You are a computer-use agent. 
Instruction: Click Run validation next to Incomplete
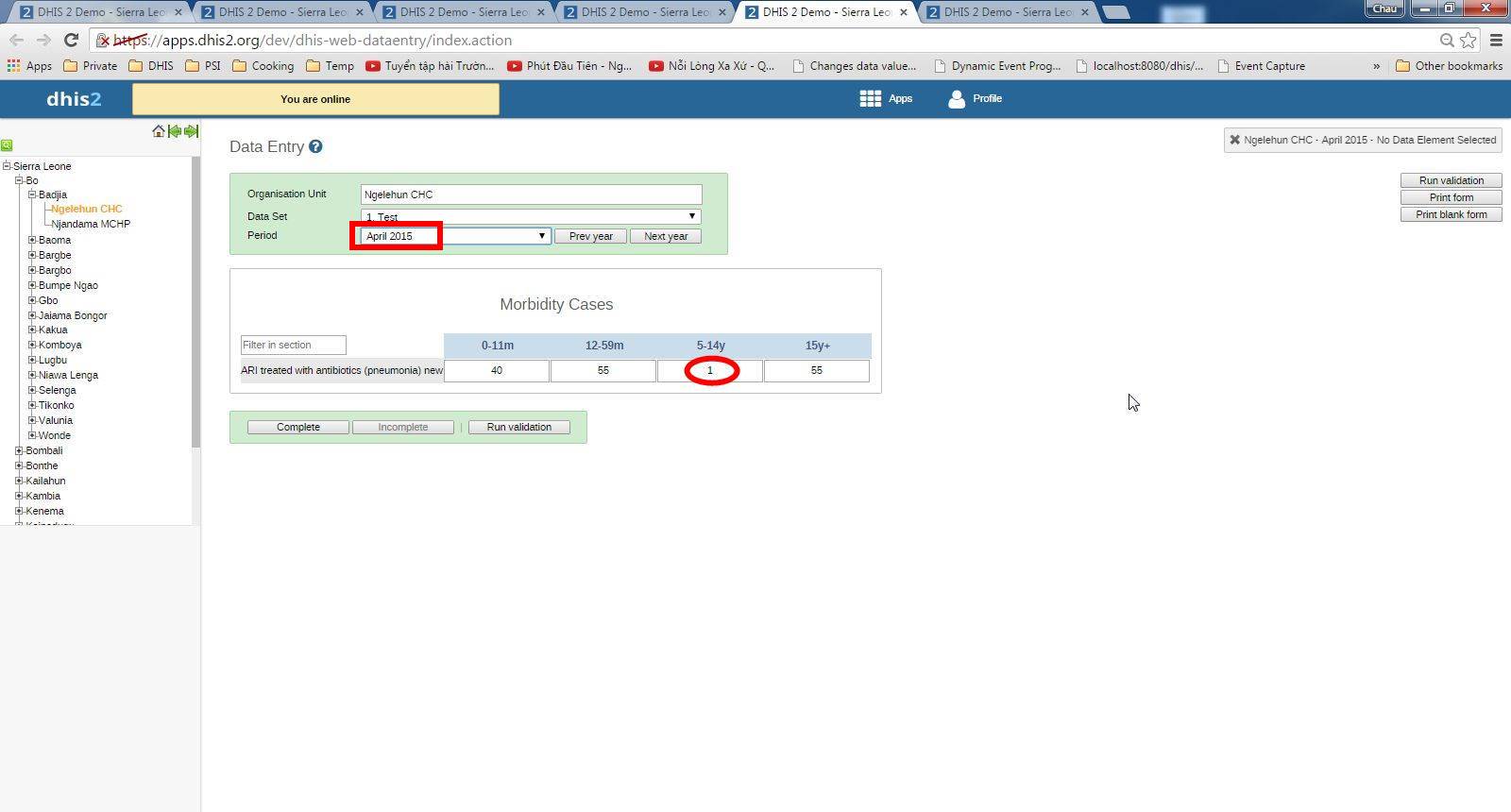coord(519,428)
